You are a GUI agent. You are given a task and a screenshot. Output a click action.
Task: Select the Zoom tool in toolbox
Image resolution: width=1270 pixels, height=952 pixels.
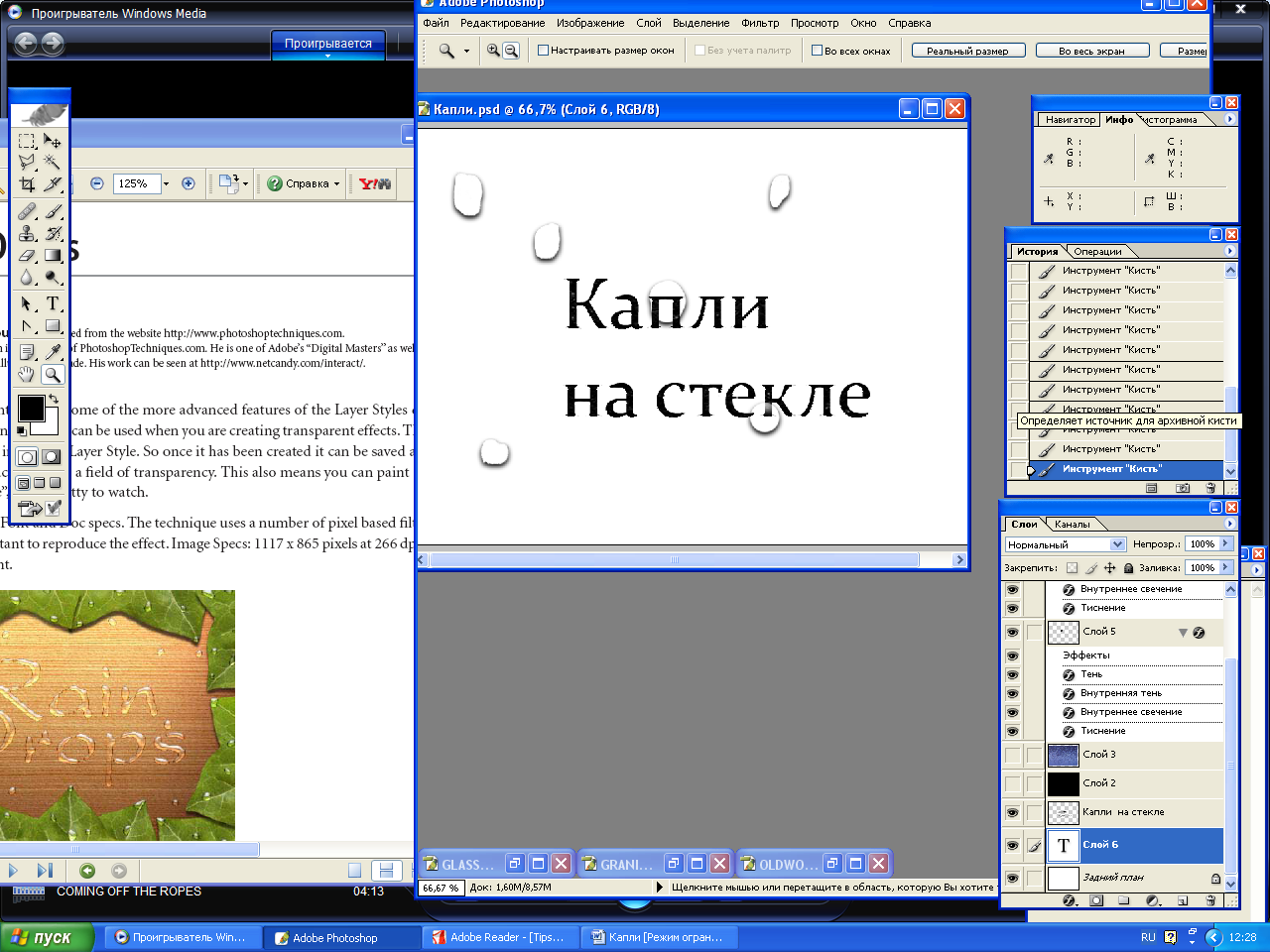[53, 374]
